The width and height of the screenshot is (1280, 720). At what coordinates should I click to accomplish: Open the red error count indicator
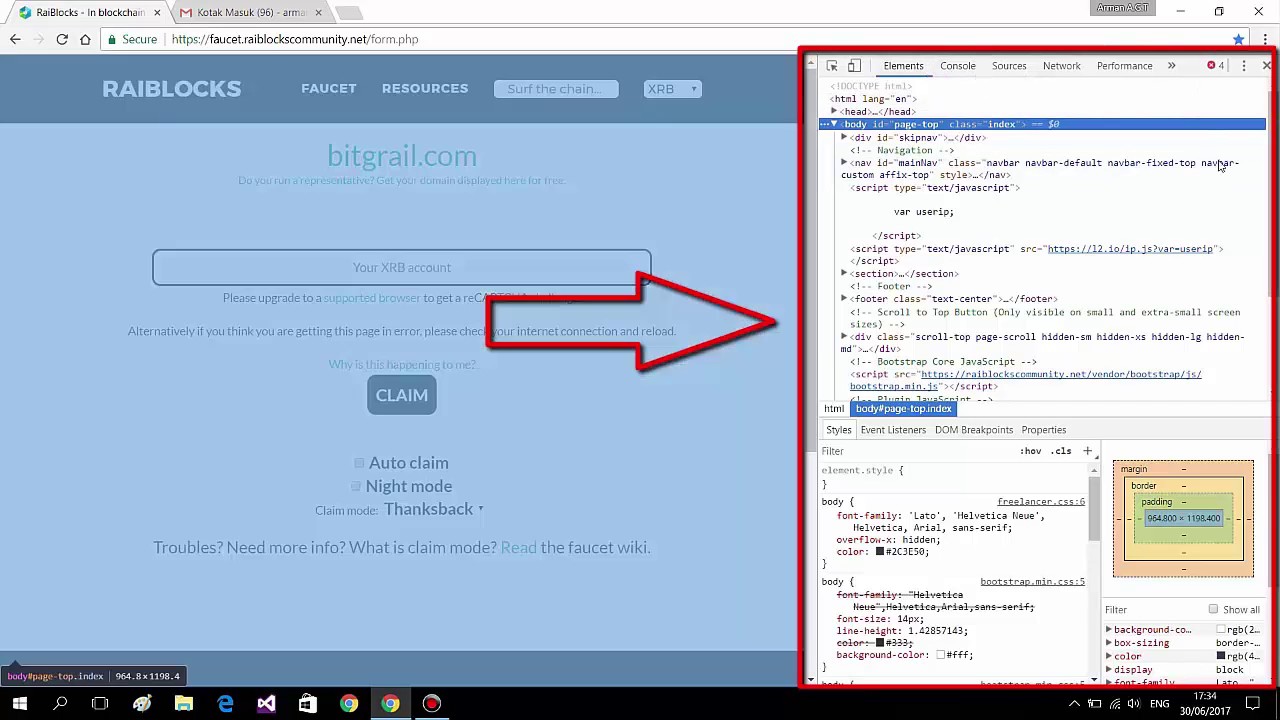(1216, 66)
